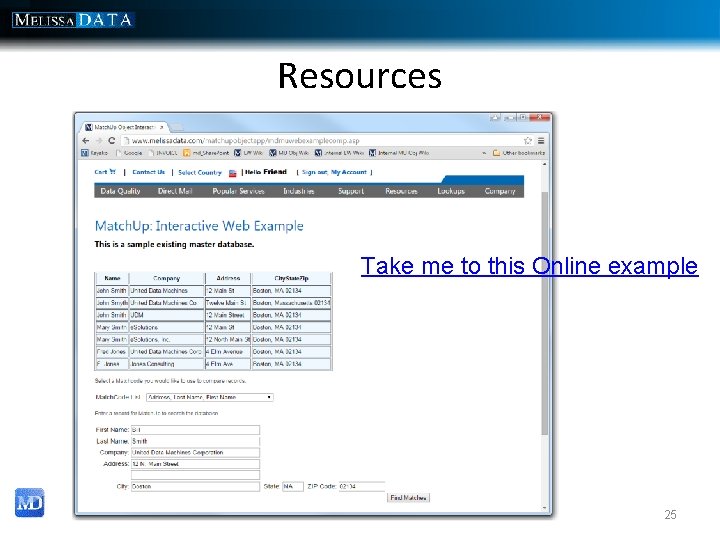Screen dimensions: 720x540
Task: Open the Internal MD Obj Wiki bookmark
Action: (x=399, y=153)
